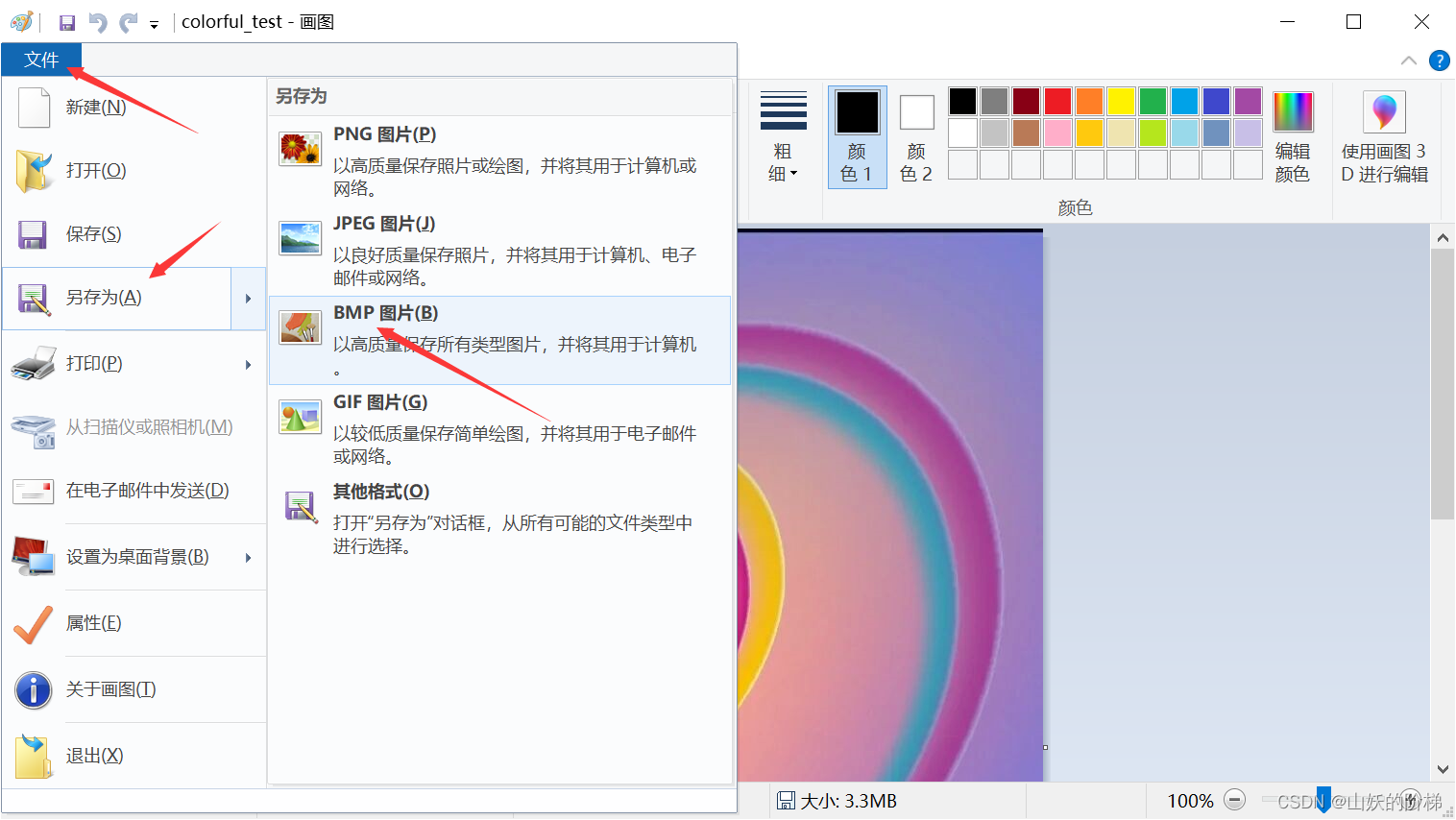This screenshot has width=1456, height=820.
Task: Pick the red palette swatch
Action: coord(1057,101)
